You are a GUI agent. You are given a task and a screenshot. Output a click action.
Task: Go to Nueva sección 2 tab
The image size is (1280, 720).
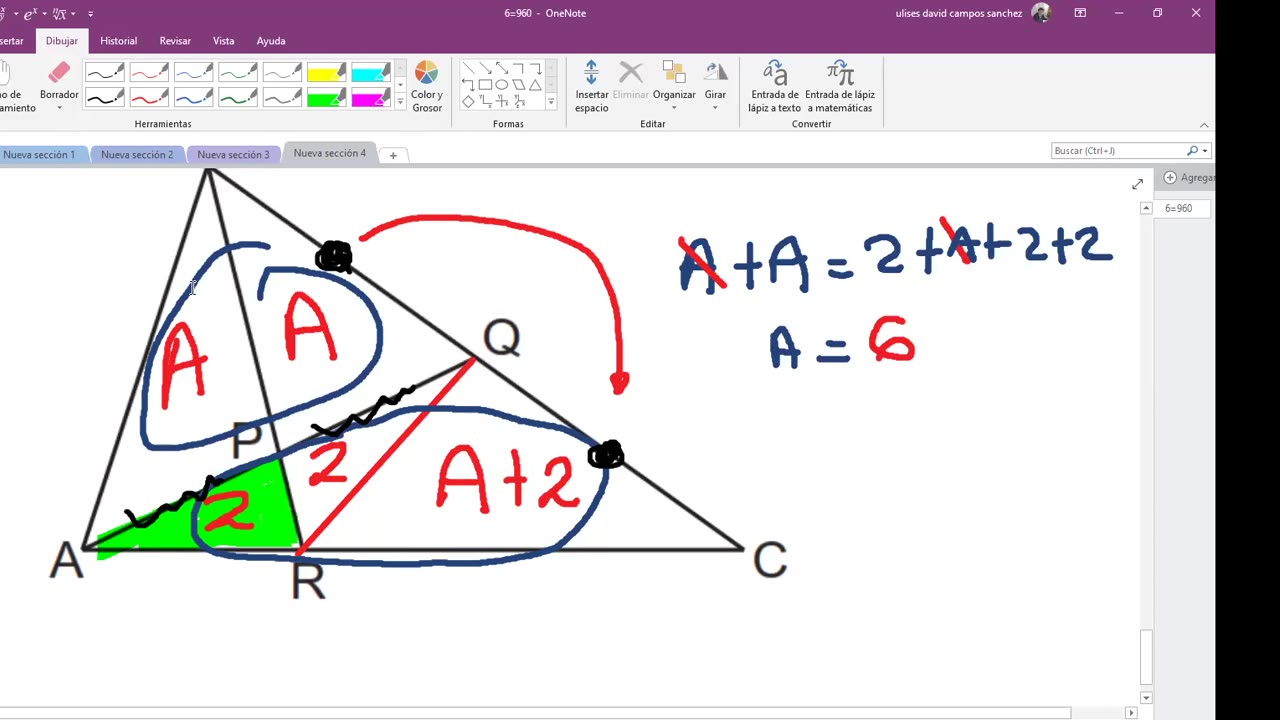[x=137, y=155]
